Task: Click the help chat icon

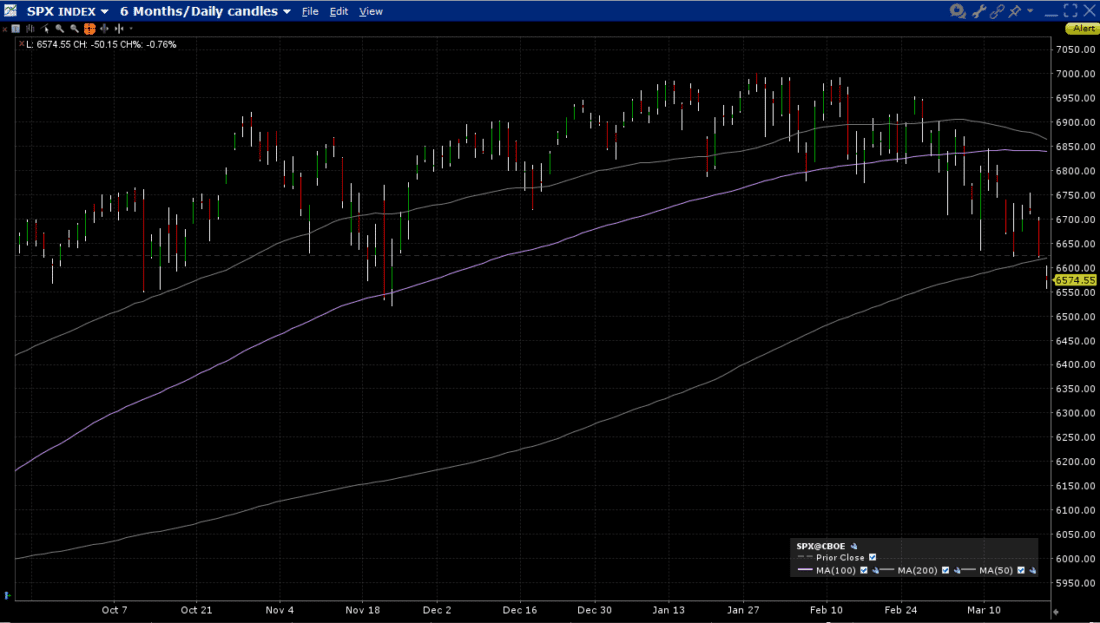Action: click(x=955, y=10)
